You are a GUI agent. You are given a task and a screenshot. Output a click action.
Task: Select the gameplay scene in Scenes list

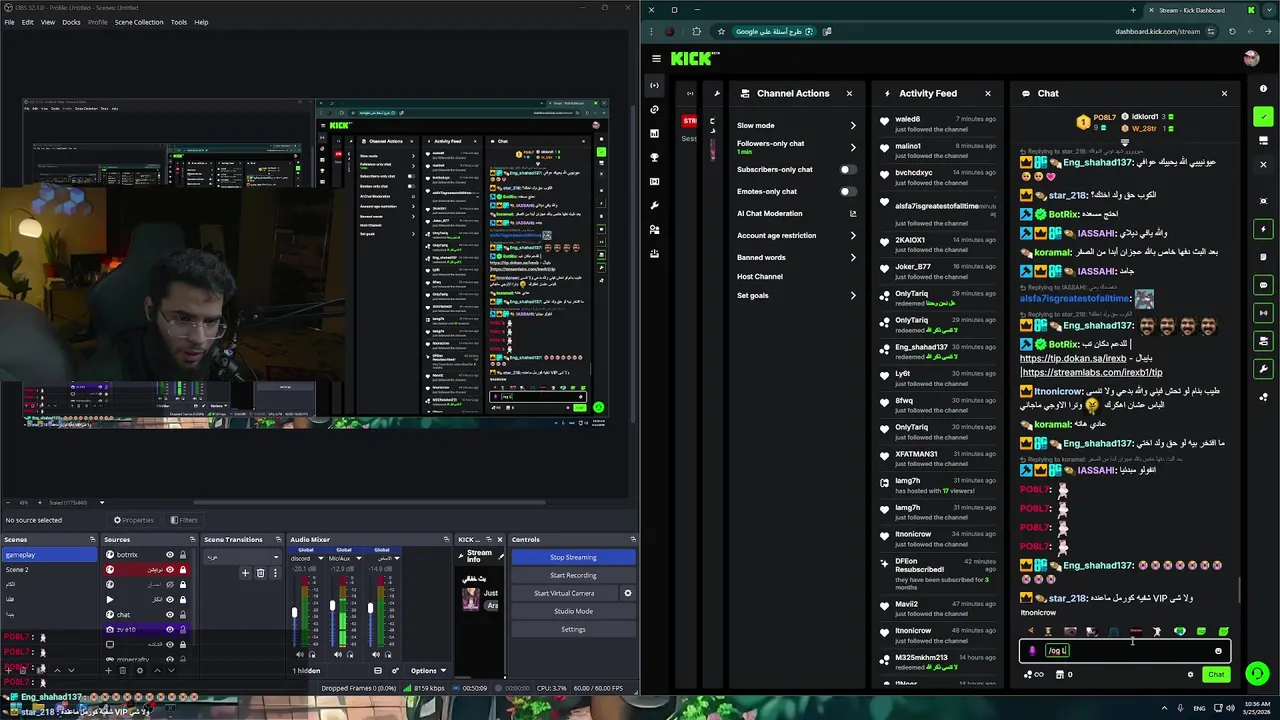[x=50, y=555]
